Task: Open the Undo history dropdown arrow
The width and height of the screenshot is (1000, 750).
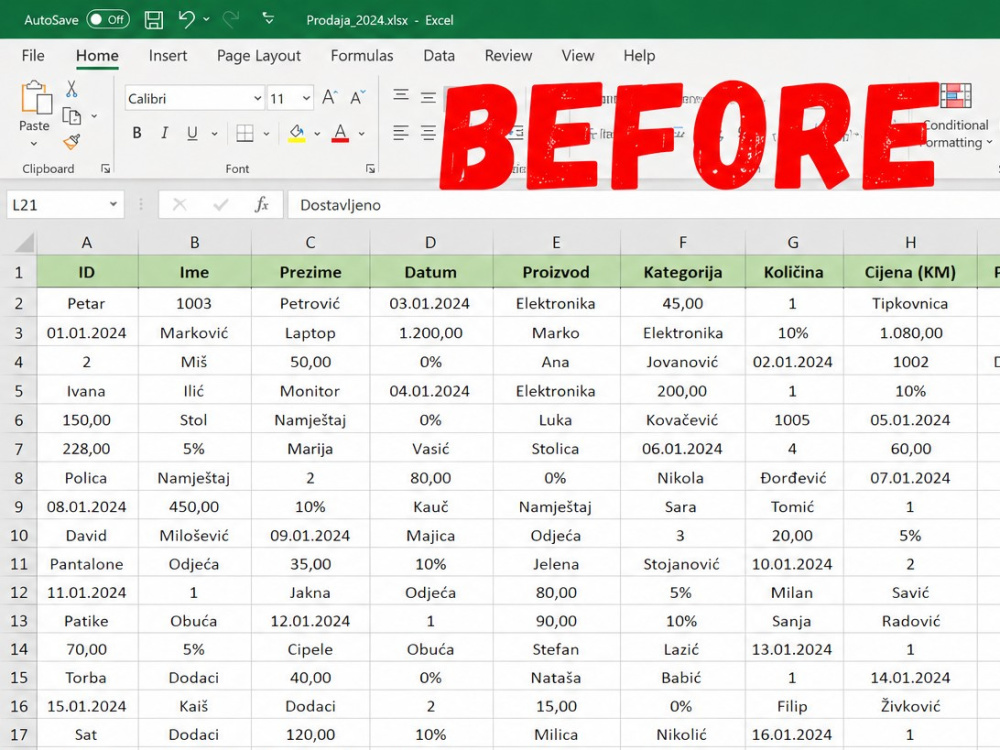Action: (x=206, y=20)
